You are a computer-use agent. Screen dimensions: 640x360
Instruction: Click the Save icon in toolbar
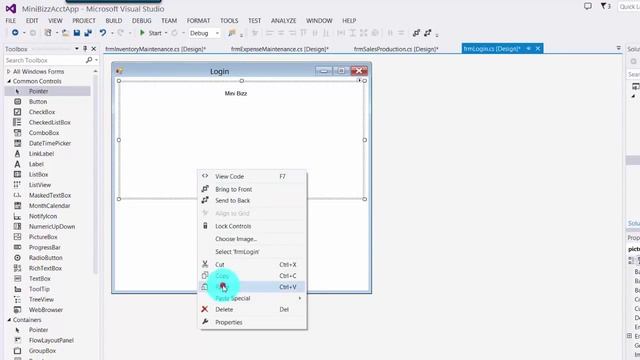point(77,33)
